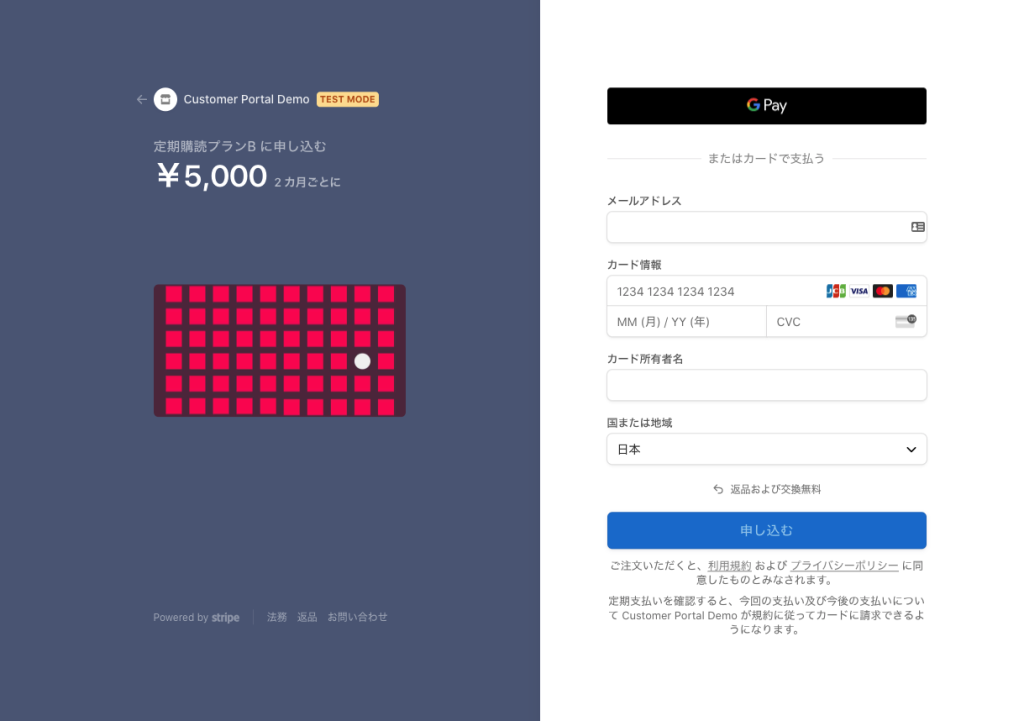Open the 法務 footer link
This screenshot has height=721, width=1024.
pos(277,618)
